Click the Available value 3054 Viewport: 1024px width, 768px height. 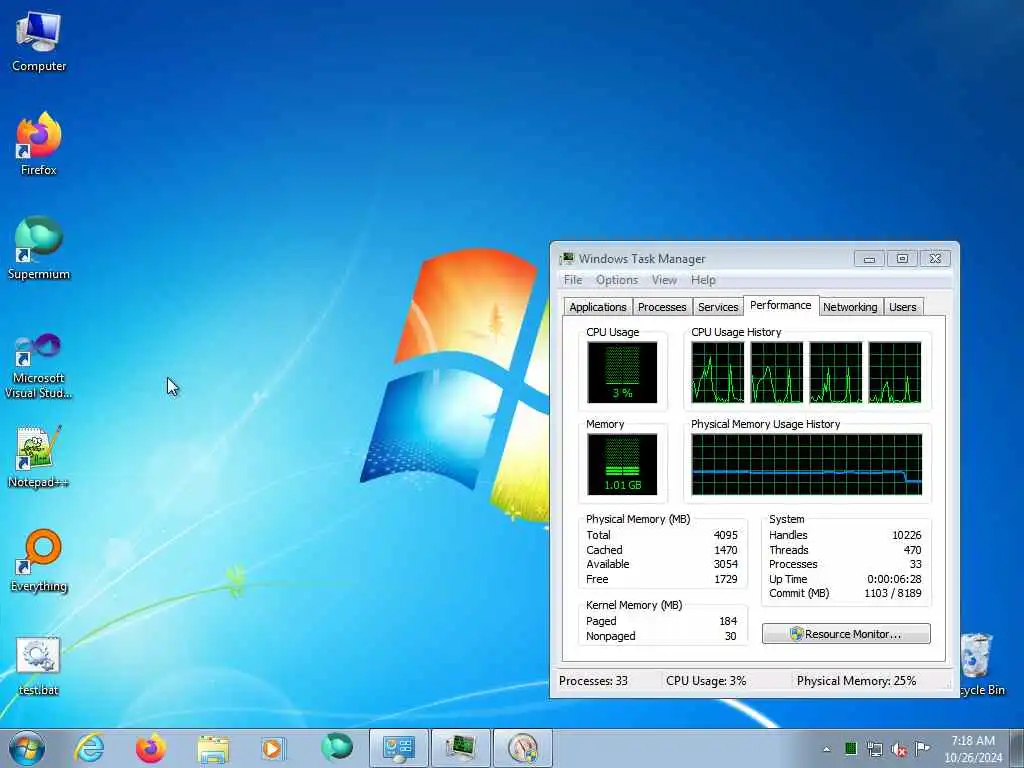pyautogui.click(x=725, y=564)
